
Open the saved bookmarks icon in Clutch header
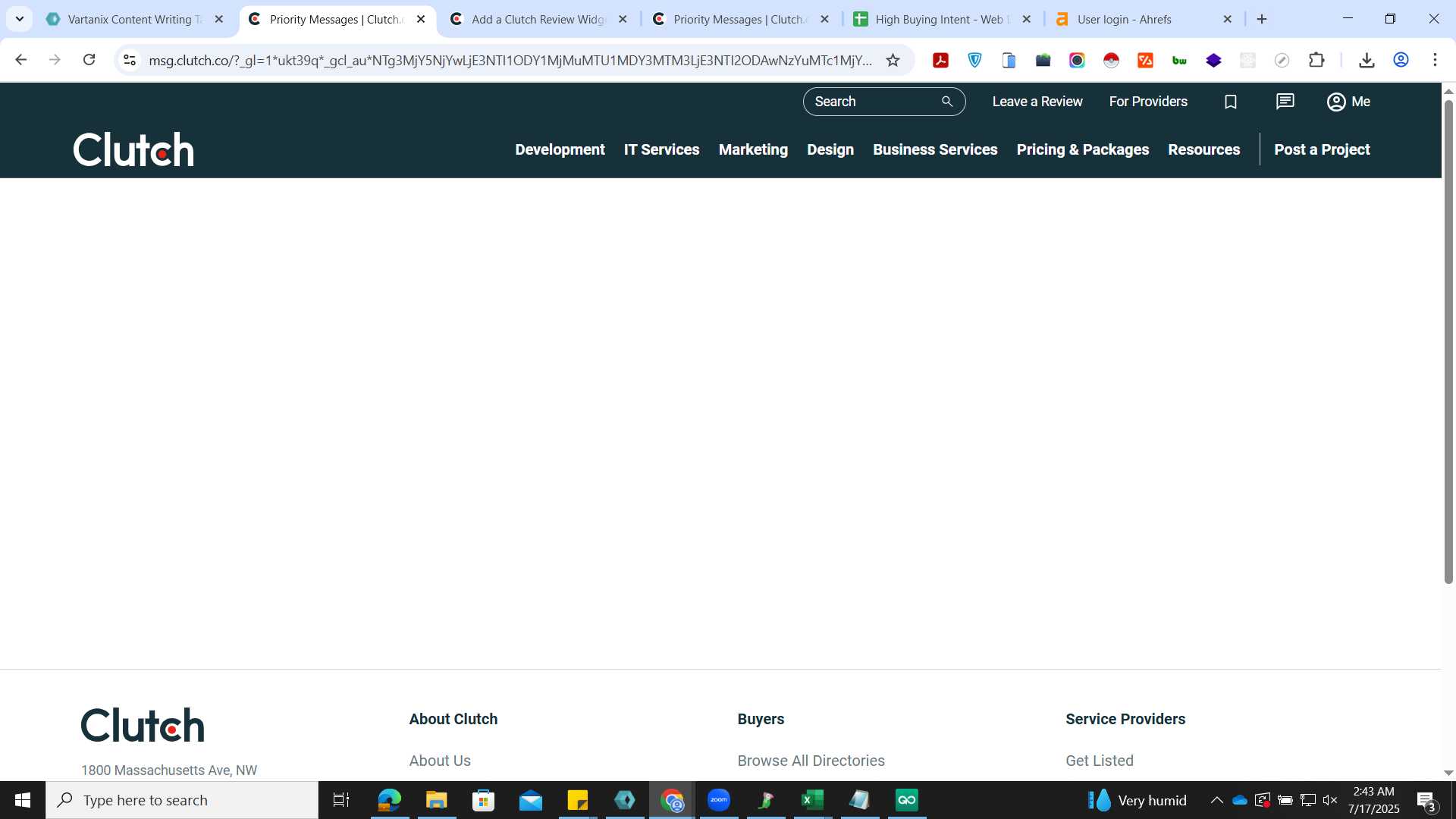pyautogui.click(x=1231, y=102)
